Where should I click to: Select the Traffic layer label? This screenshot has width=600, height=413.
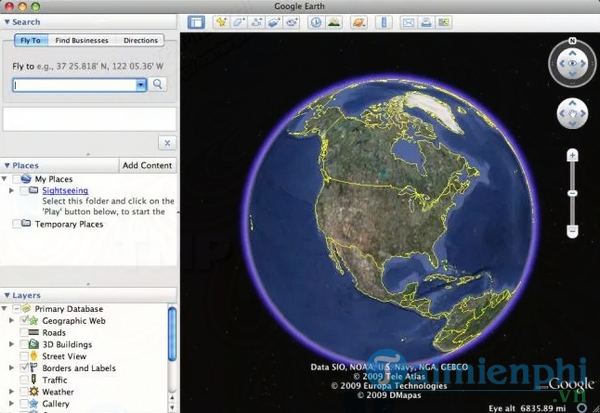click(55, 380)
